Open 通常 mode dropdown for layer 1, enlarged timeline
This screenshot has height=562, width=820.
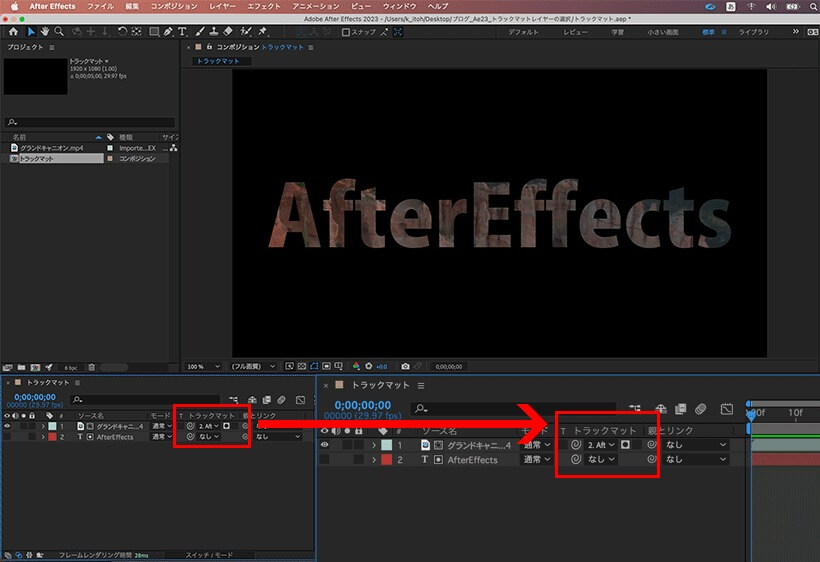coord(537,445)
